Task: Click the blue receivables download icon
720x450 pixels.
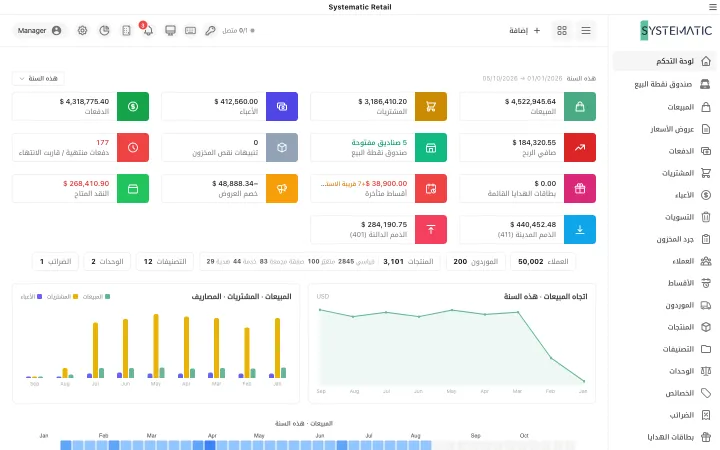Action: 580,230
